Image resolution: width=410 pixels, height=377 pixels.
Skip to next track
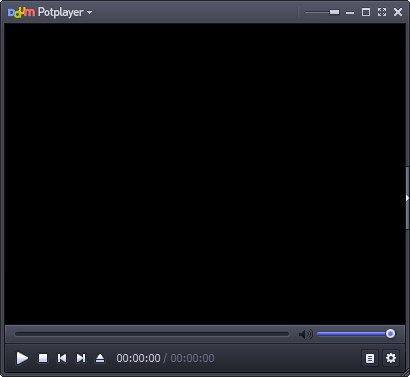pos(81,358)
